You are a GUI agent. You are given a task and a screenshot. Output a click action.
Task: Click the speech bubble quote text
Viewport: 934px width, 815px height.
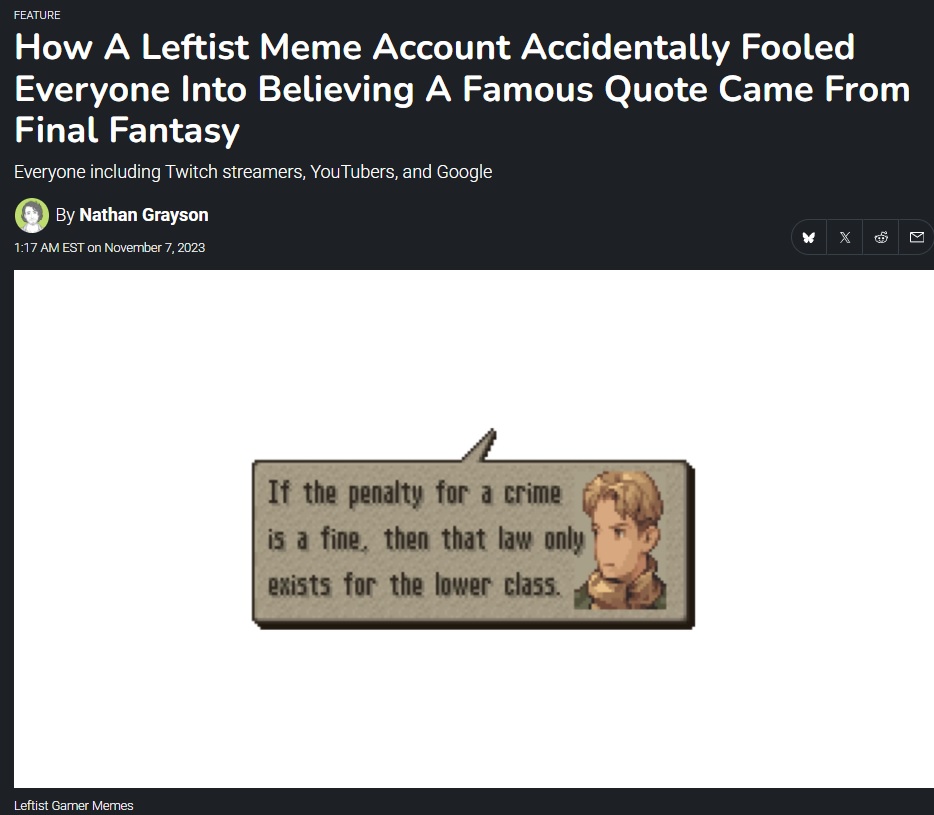[x=425, y=540]
